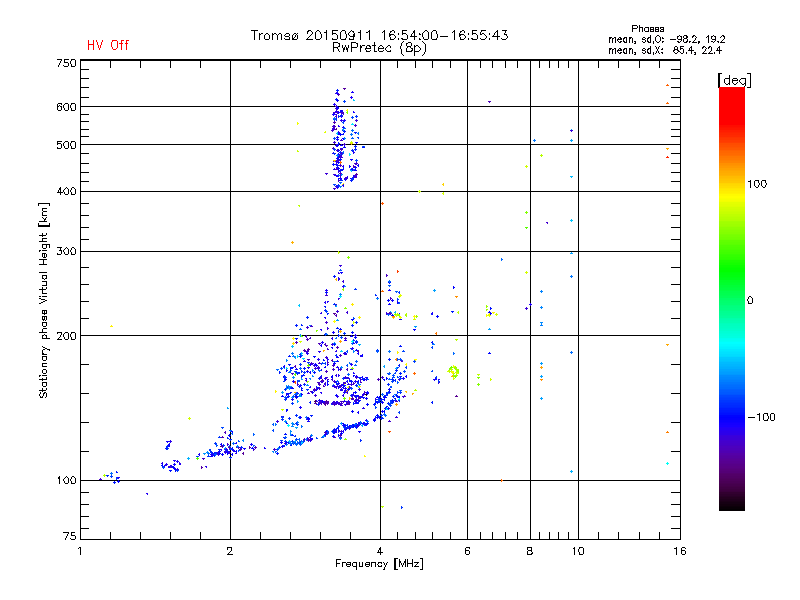Click the y-axis tick label "500"
Image resolution: width=800 pixels, height=600 pixels.
click(66, 145)
